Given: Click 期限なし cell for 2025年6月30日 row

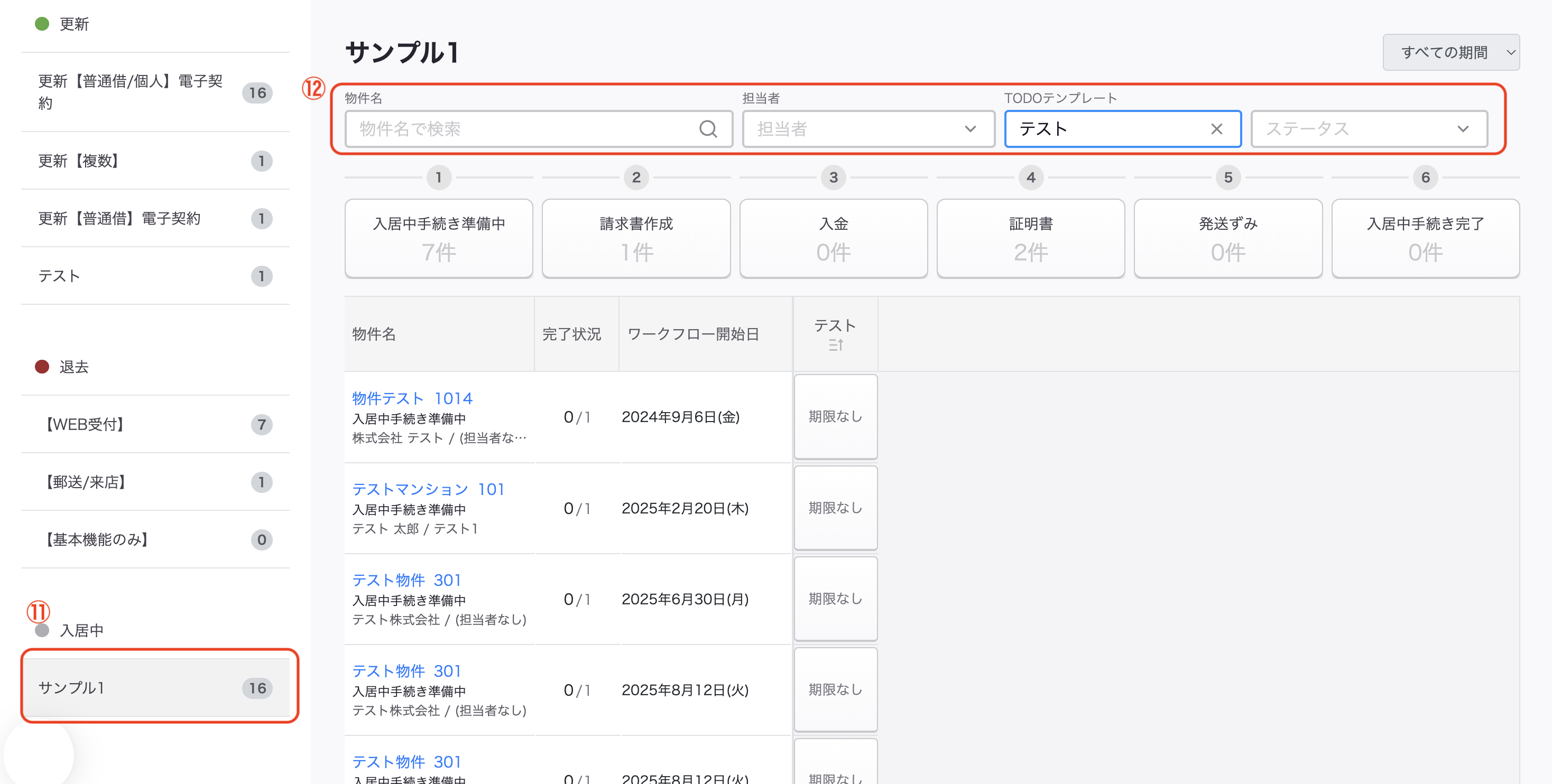Looking at the screenshot, I should coord(836,599).
